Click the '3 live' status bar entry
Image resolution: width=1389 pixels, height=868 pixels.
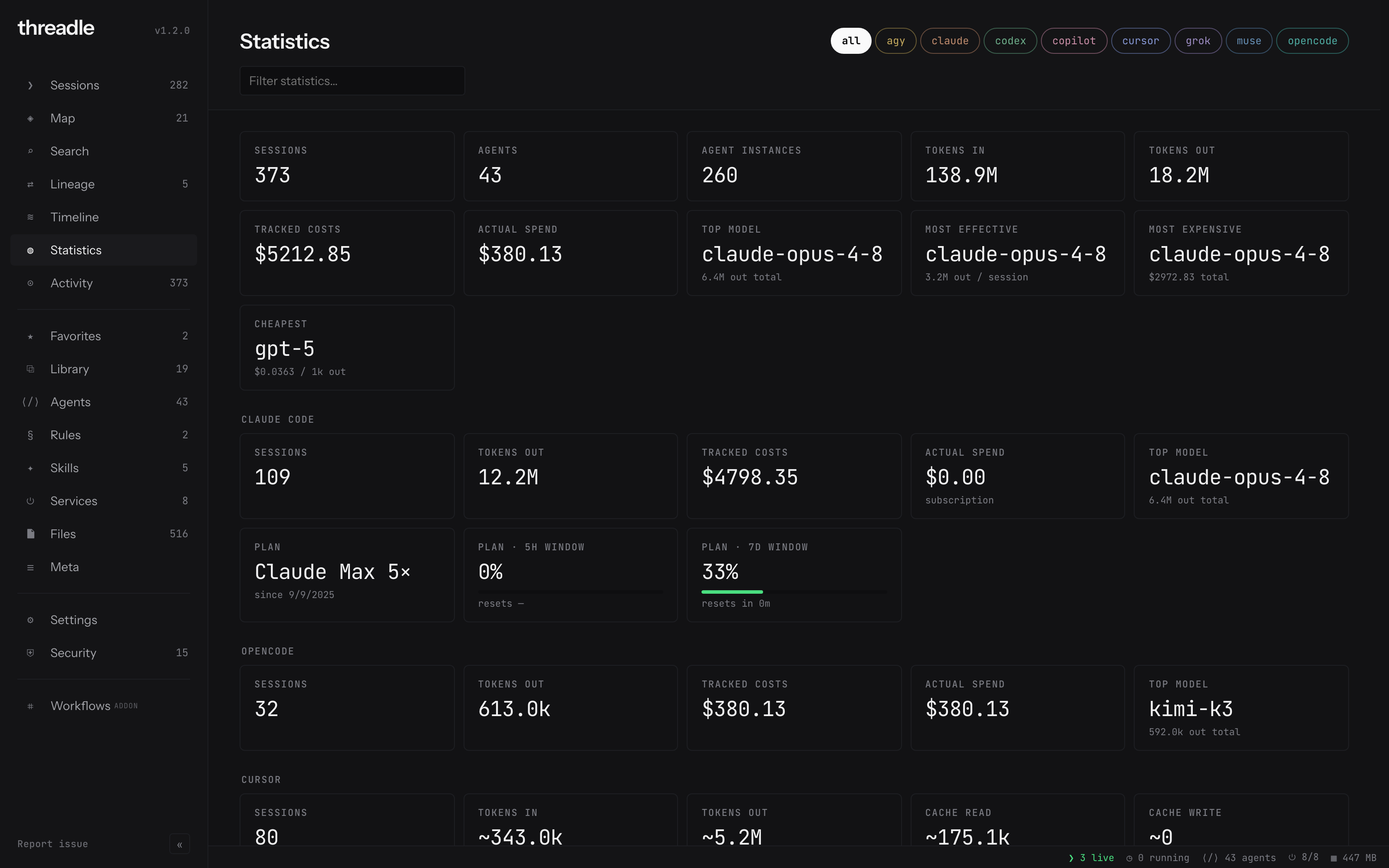tap(1091, 858)
